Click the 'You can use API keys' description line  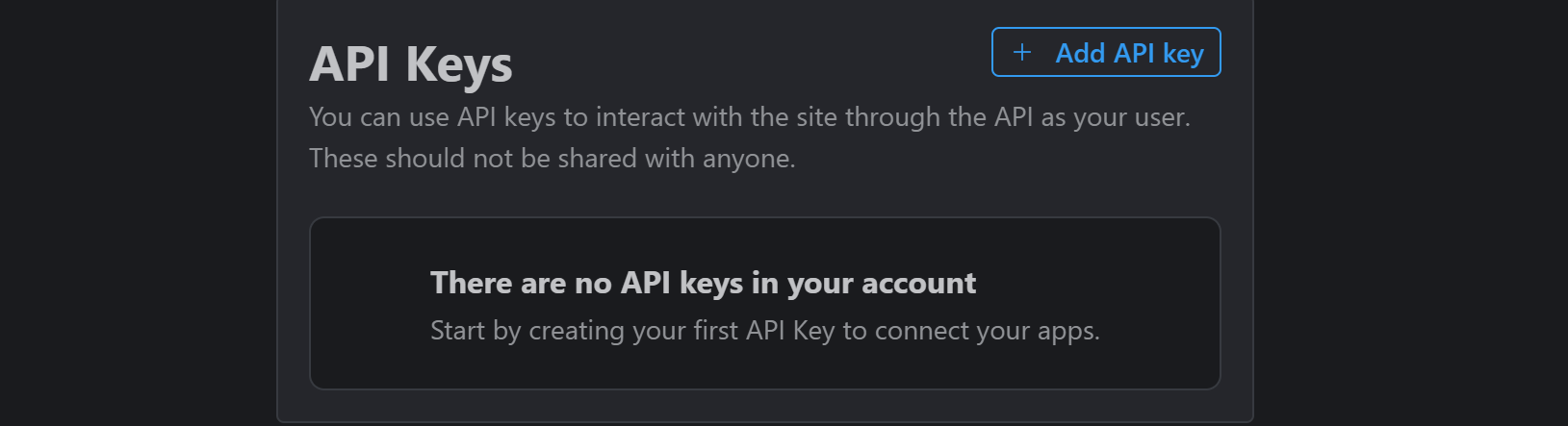tap(750, 117)
